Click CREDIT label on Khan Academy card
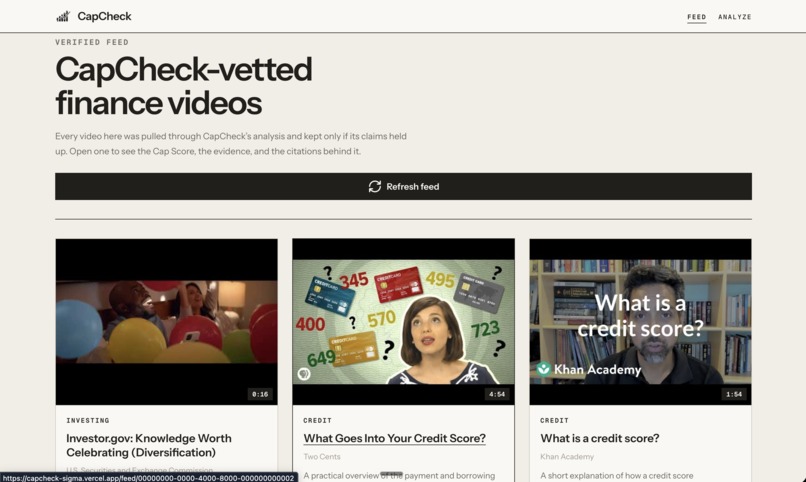The width and height of the screenshot is (806, 482). [x=555, y=420]
